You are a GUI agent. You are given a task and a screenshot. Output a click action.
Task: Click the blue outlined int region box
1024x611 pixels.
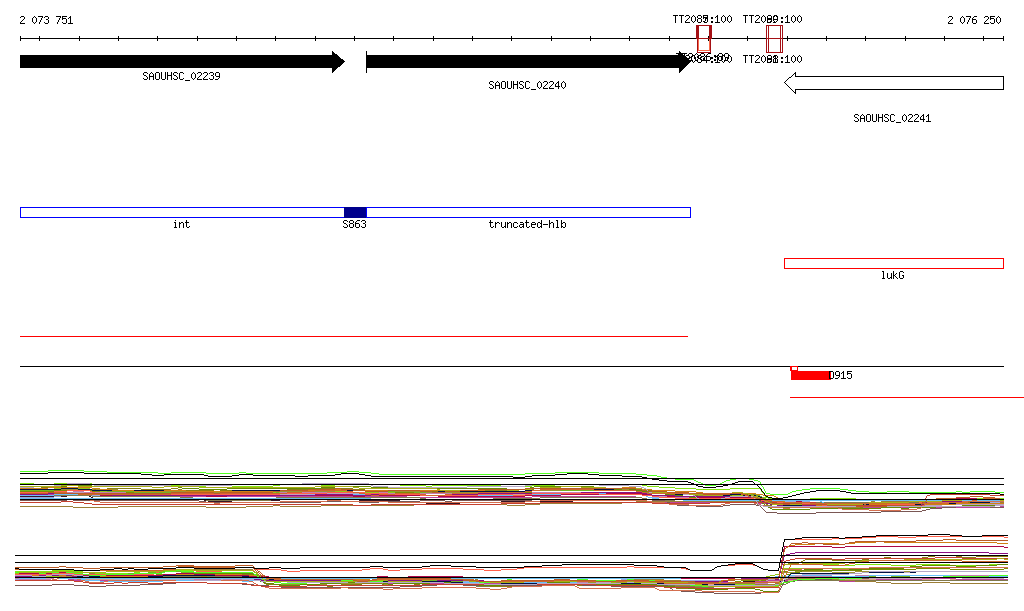[181, 212]
